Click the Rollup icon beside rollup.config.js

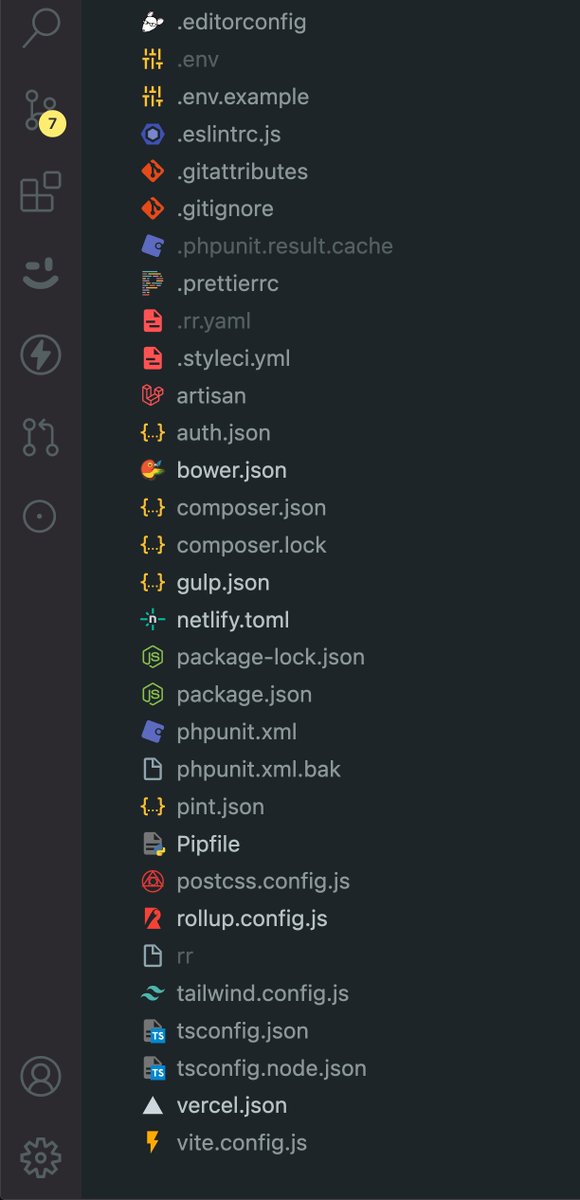tap(152, 919)
